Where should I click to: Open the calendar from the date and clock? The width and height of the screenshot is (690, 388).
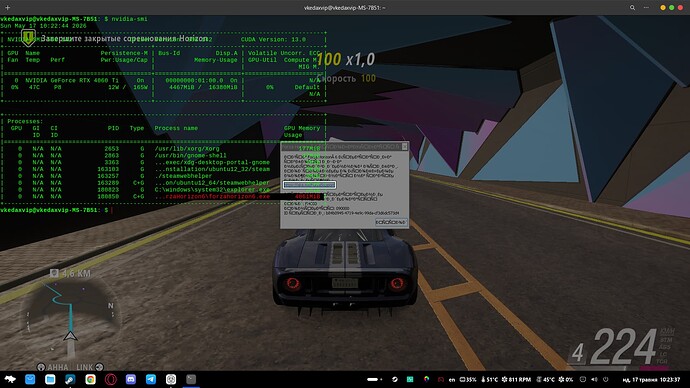coord(651,379)
